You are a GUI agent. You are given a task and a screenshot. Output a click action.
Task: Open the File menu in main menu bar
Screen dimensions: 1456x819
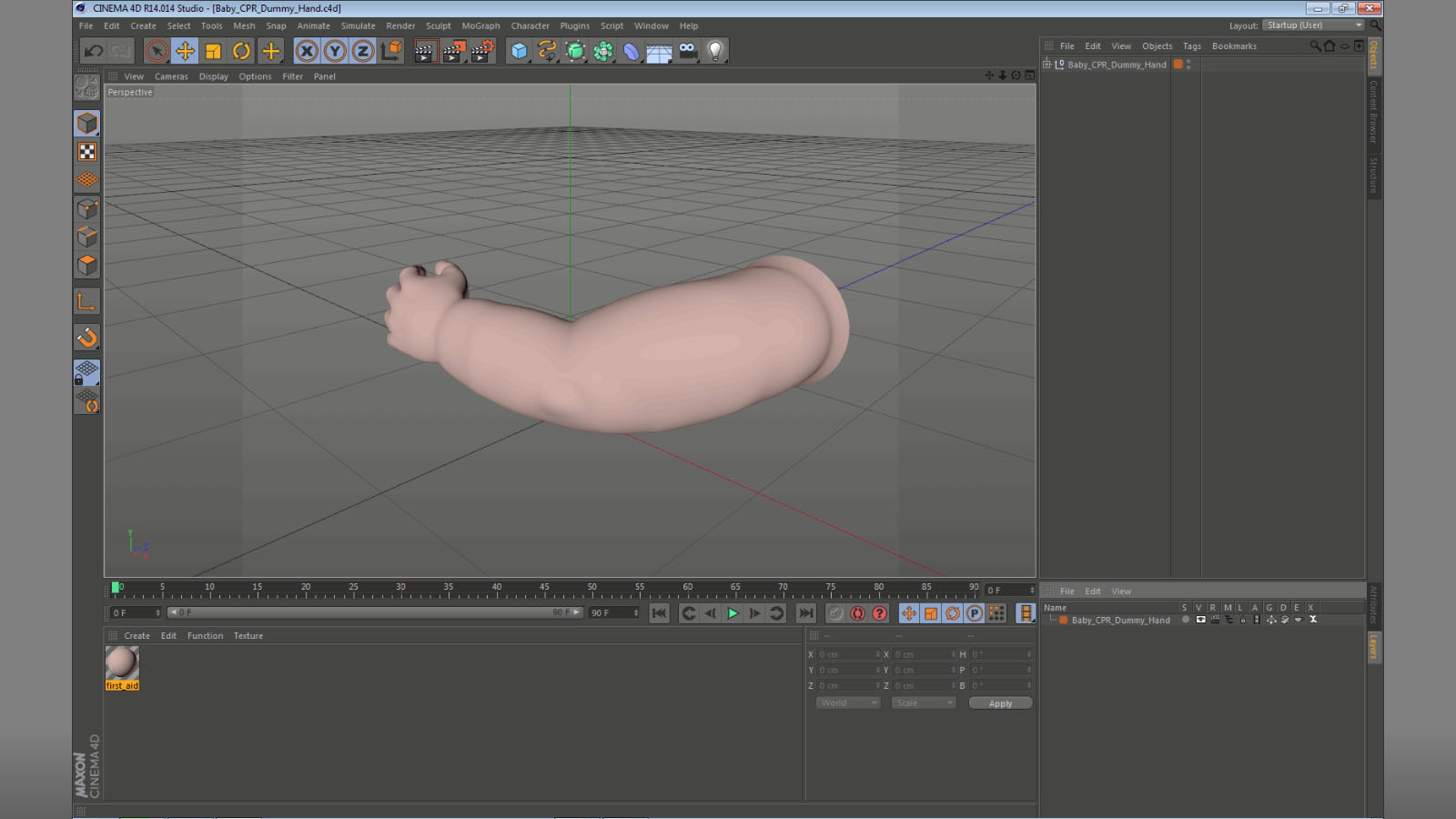coord(86,26)
